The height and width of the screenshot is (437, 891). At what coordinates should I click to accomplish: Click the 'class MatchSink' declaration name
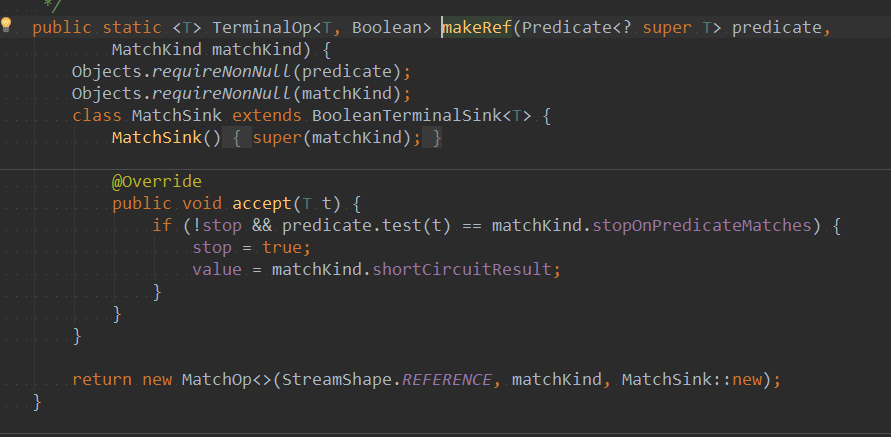tap(177, 116)
